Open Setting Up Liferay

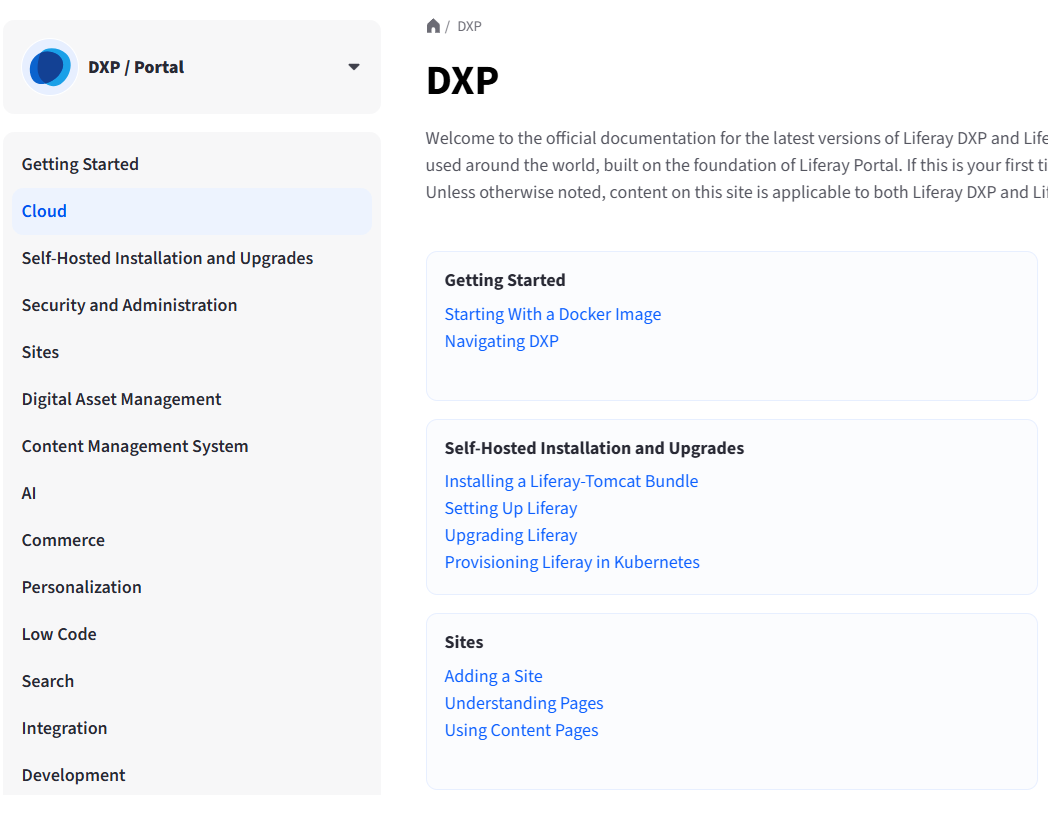(511, 508)
